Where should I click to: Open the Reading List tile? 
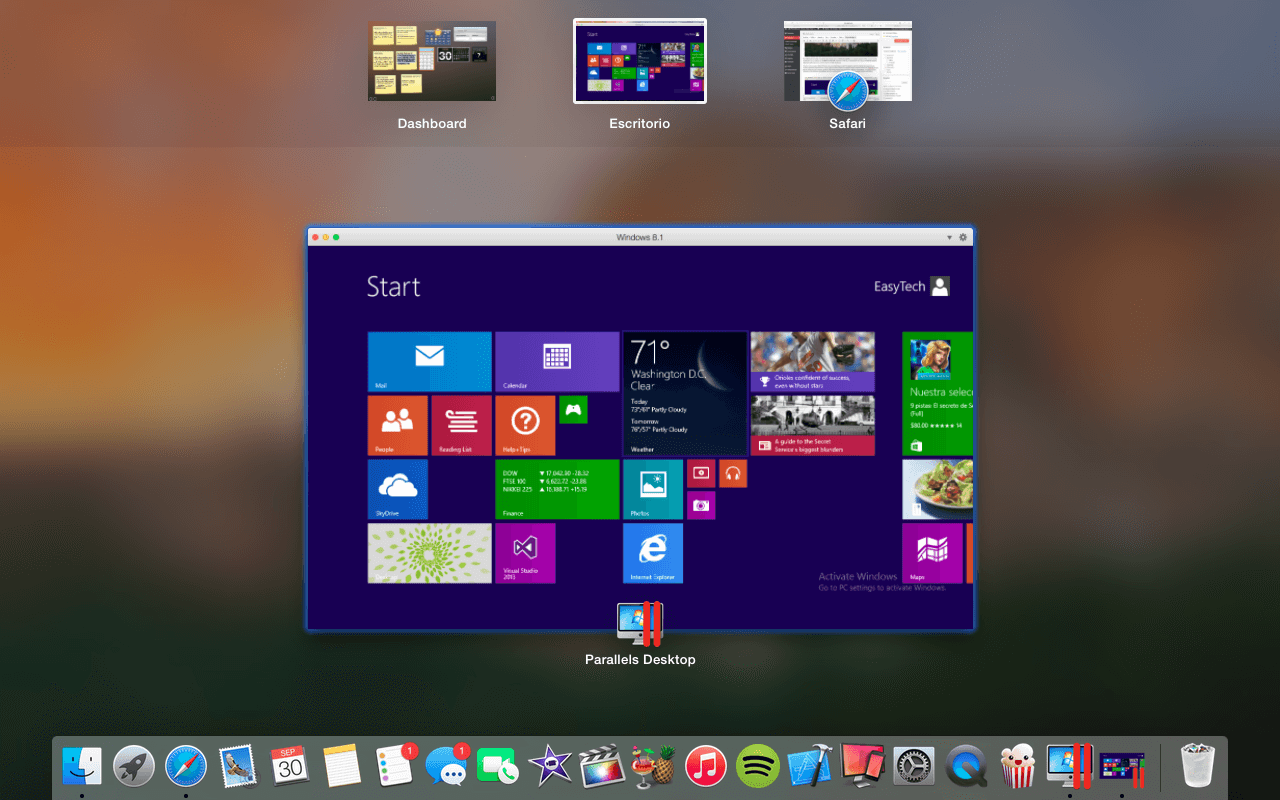[461, 425]
